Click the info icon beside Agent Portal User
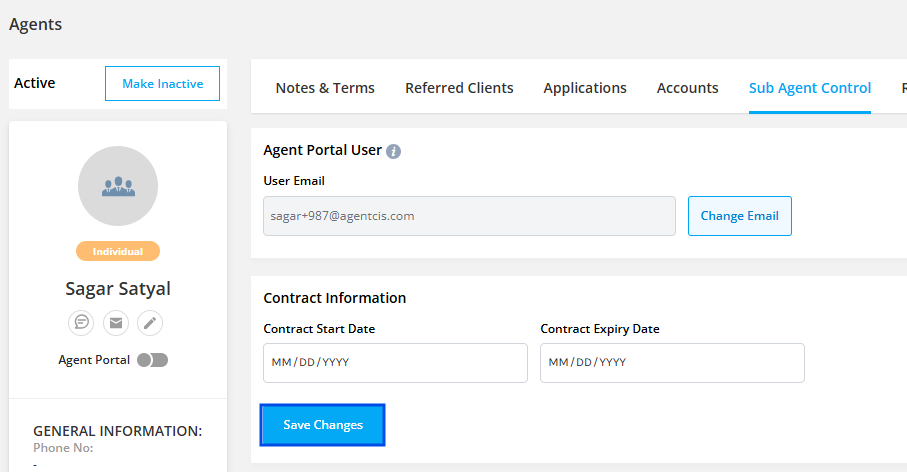This screenshot has width=907, height=472. pyautogui.click(x=394, y=151)
